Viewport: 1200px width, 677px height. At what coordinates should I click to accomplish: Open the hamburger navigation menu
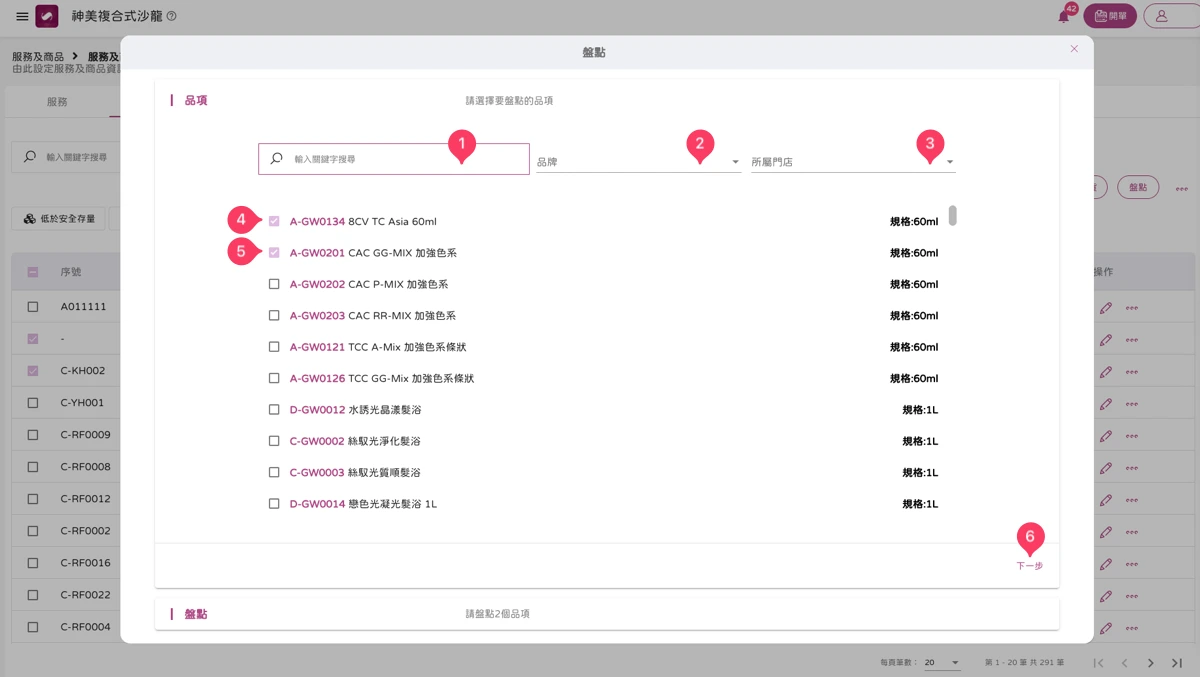click(22, 16)
